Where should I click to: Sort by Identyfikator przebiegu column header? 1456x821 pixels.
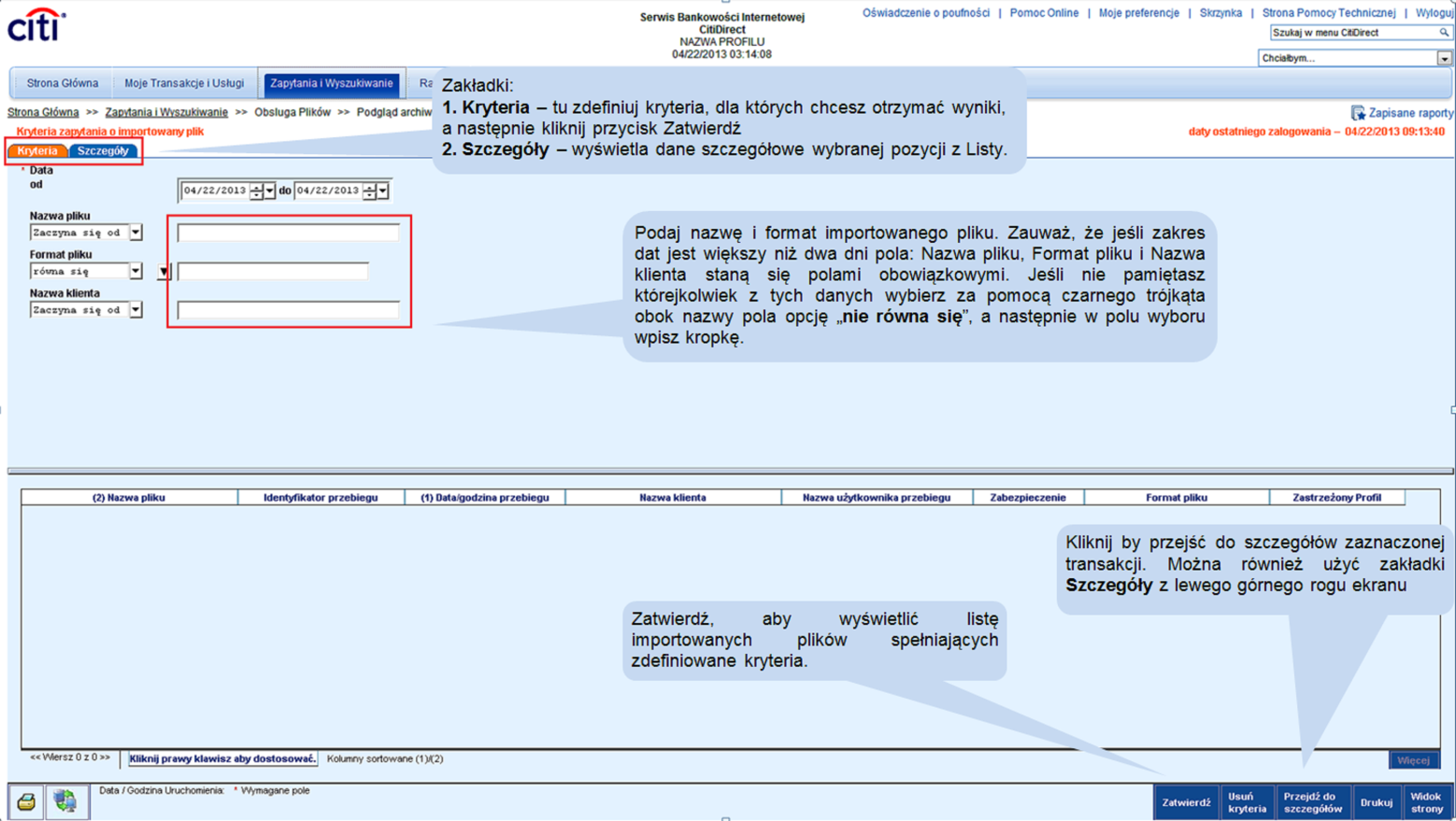click(321, 498)
